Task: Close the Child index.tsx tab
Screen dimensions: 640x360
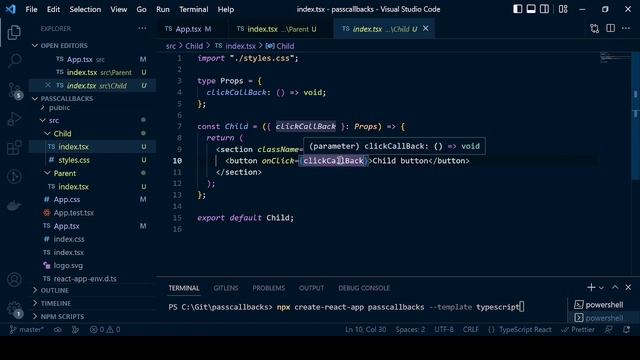Action: (426, 28)
